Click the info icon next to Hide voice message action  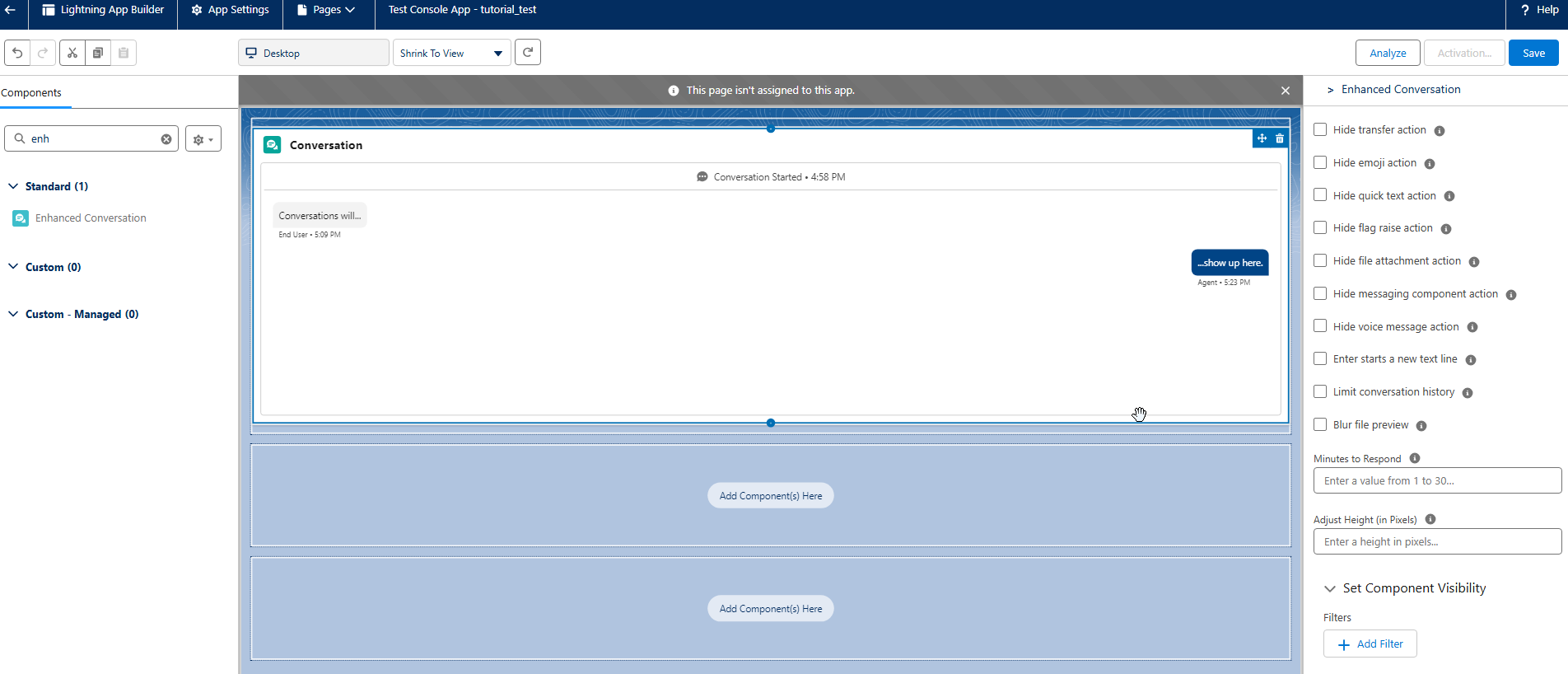pos(1472,327)
